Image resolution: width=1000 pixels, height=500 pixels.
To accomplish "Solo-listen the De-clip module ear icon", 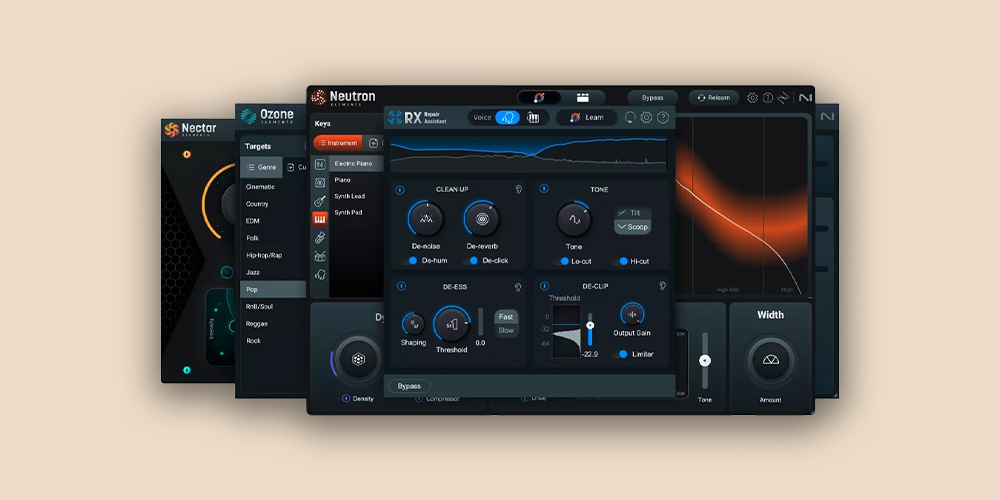I will [663, 286].
